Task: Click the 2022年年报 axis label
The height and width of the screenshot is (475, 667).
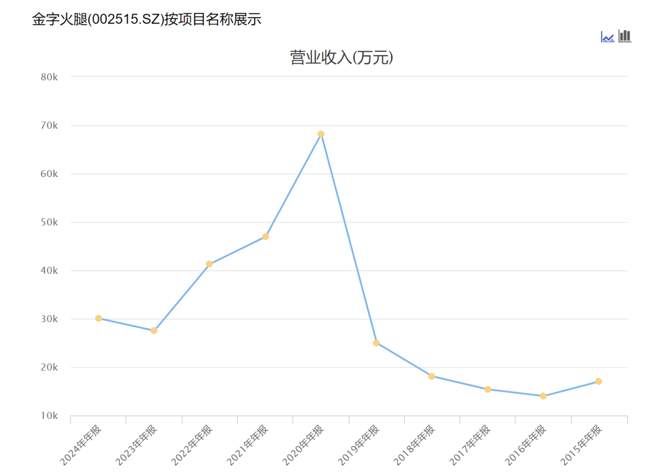Action: [x=191, y=445]
